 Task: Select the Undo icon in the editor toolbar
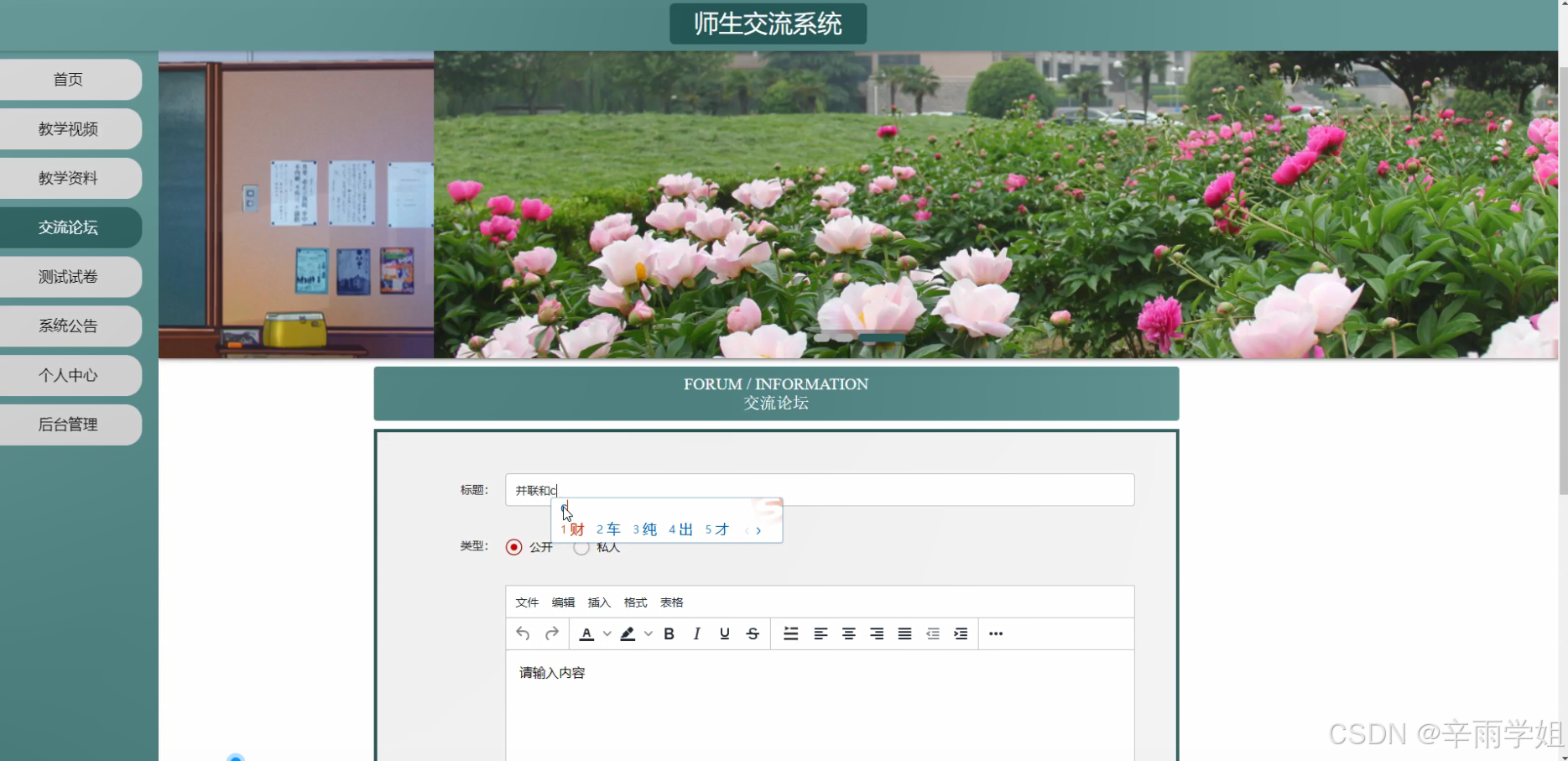click(x=523, y=633)
